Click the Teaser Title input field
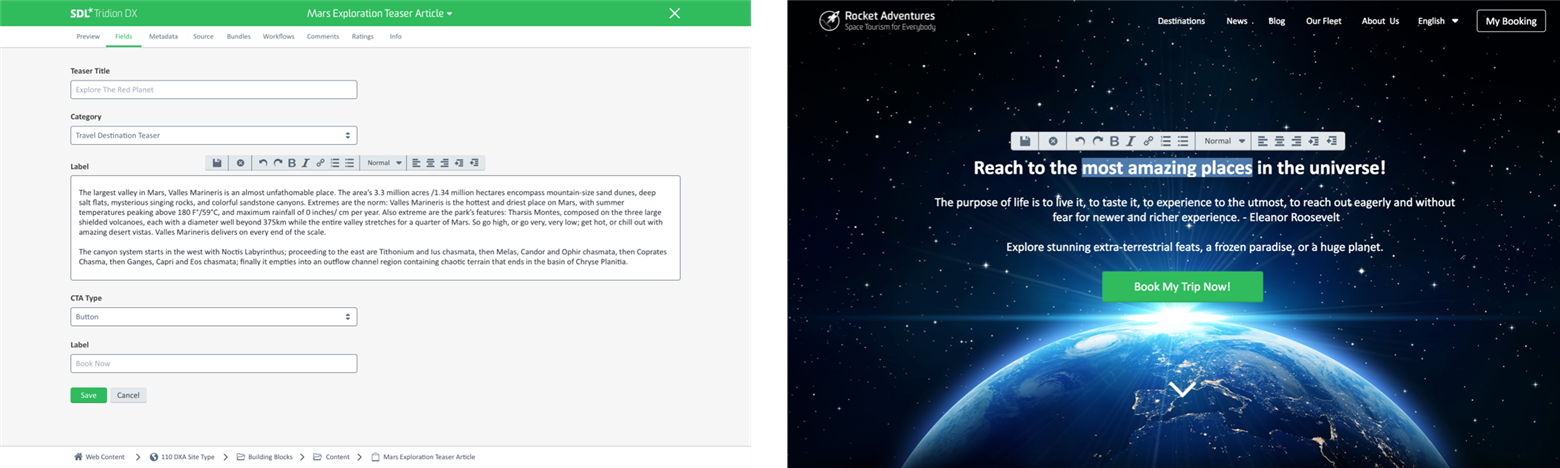1560x468 pixels. point(214,90)
